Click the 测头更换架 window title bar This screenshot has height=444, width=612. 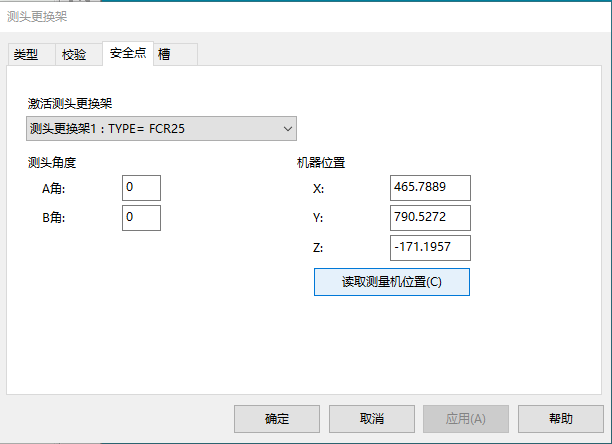(x=300, y=16)
